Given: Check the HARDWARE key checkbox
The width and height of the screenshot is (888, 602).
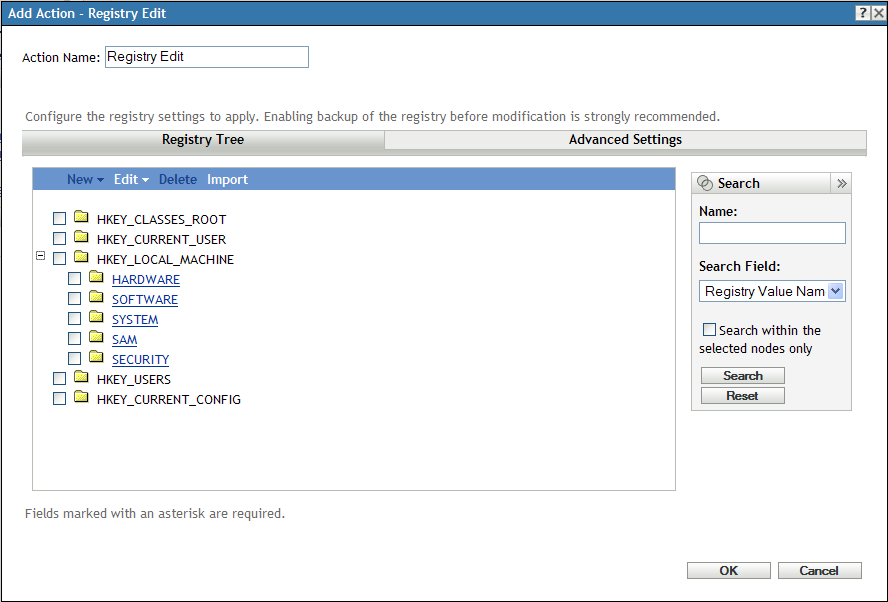Looking at the screenshot, I should (74, 279).
